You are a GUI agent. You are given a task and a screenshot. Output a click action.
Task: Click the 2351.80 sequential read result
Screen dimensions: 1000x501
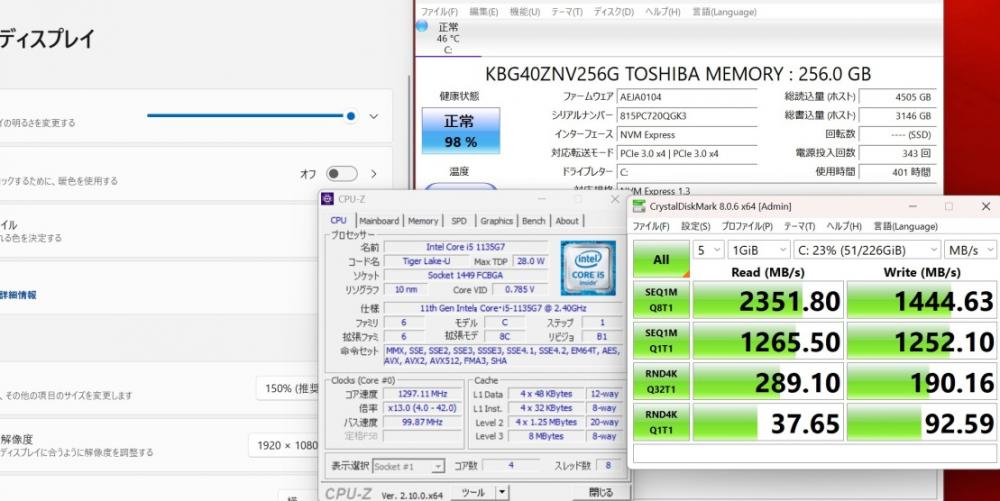pos(767,300)
